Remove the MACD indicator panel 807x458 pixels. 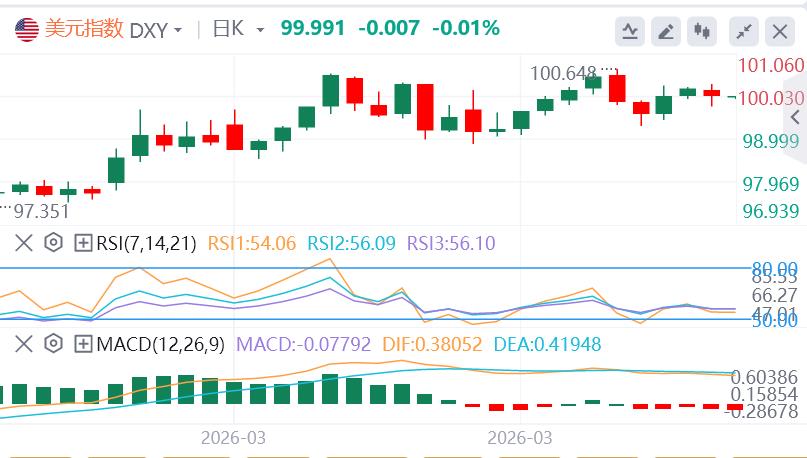point(25,345)
